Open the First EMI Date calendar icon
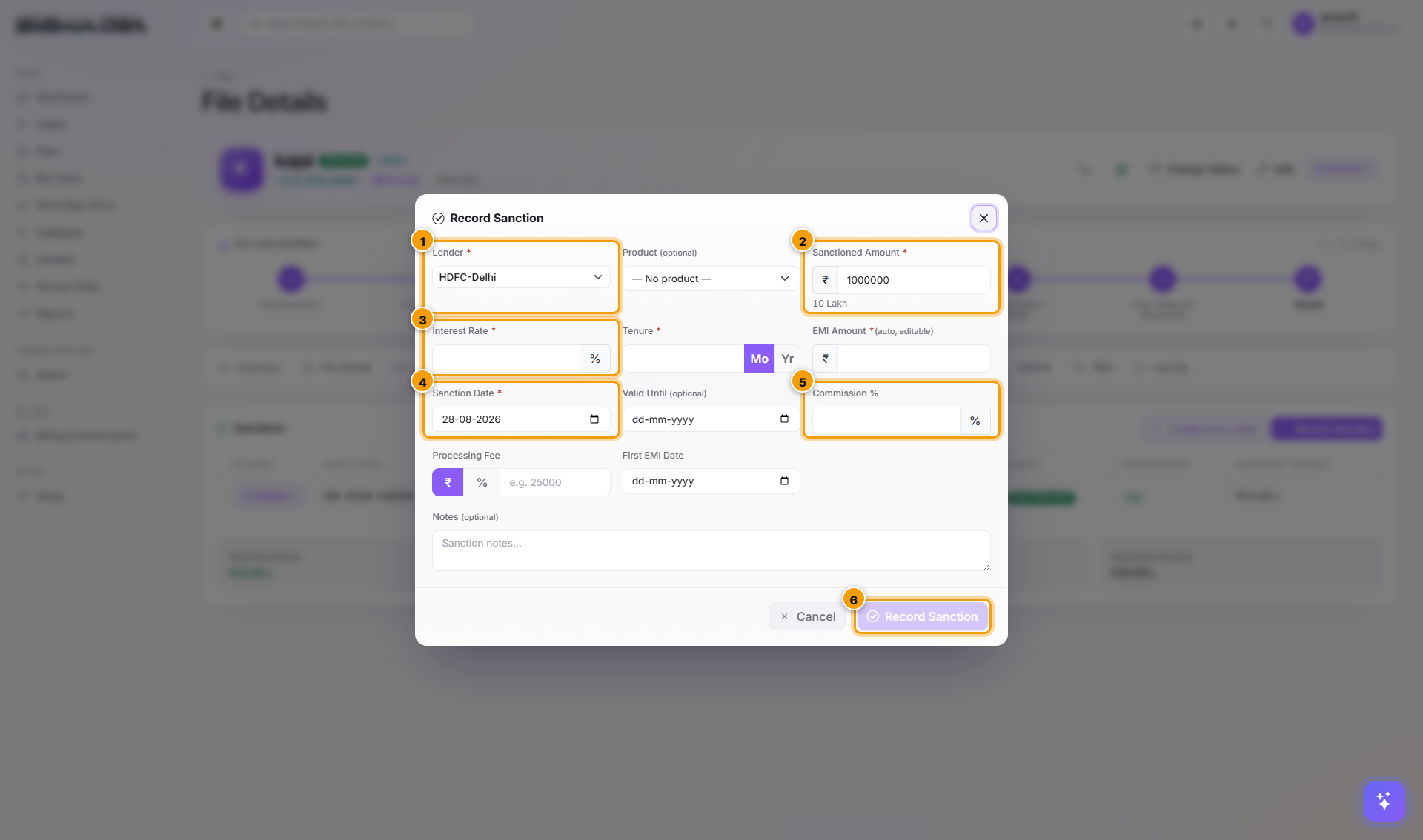The image size is (1423, 840). click(784, 481)
